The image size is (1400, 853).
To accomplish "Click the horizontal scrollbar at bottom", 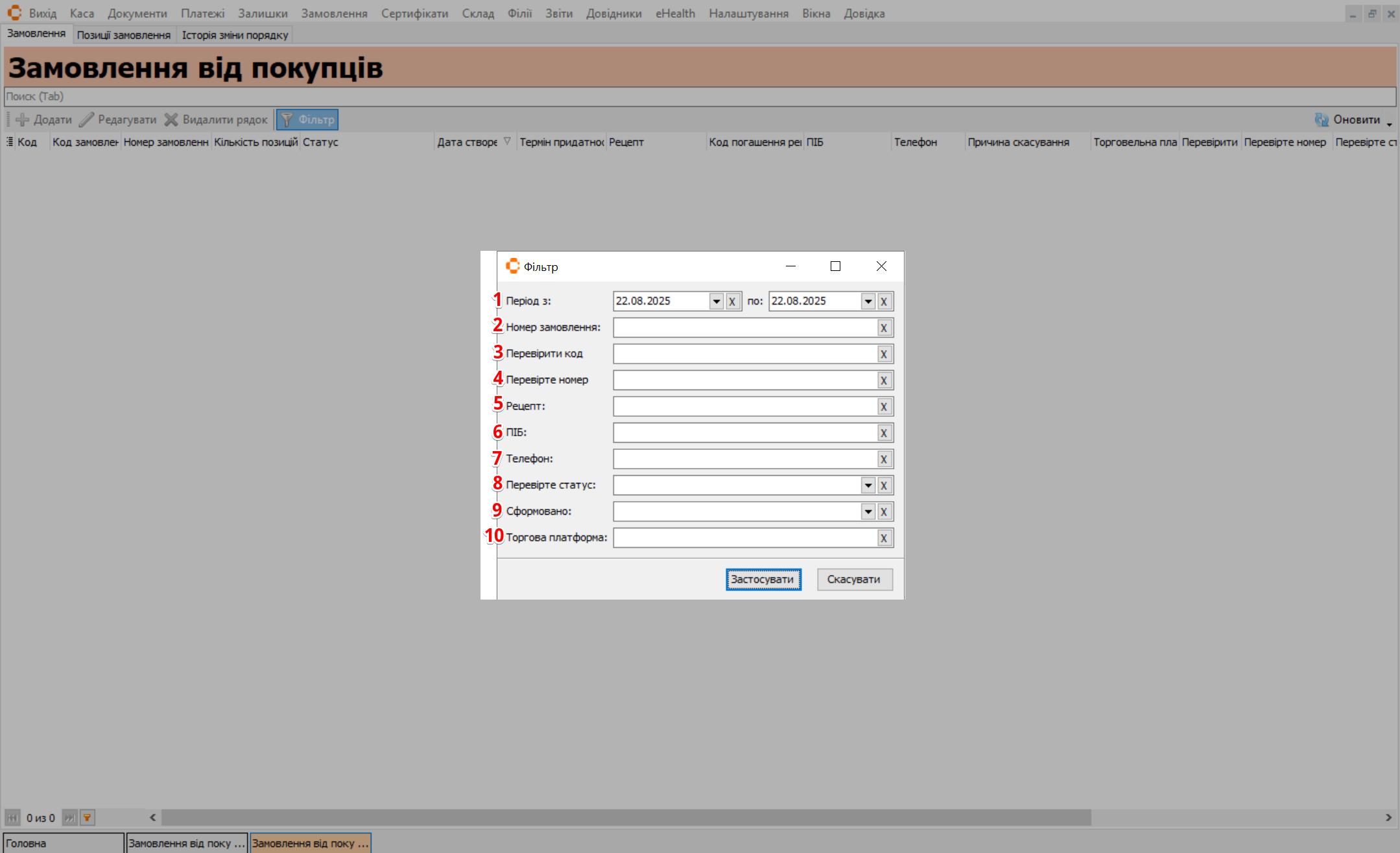I will pos(626,817).
